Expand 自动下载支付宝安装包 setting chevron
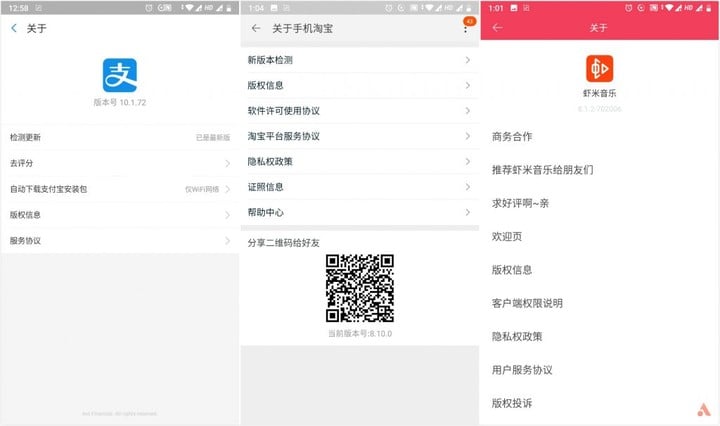The image size is (720, 426). click(227, 189)
